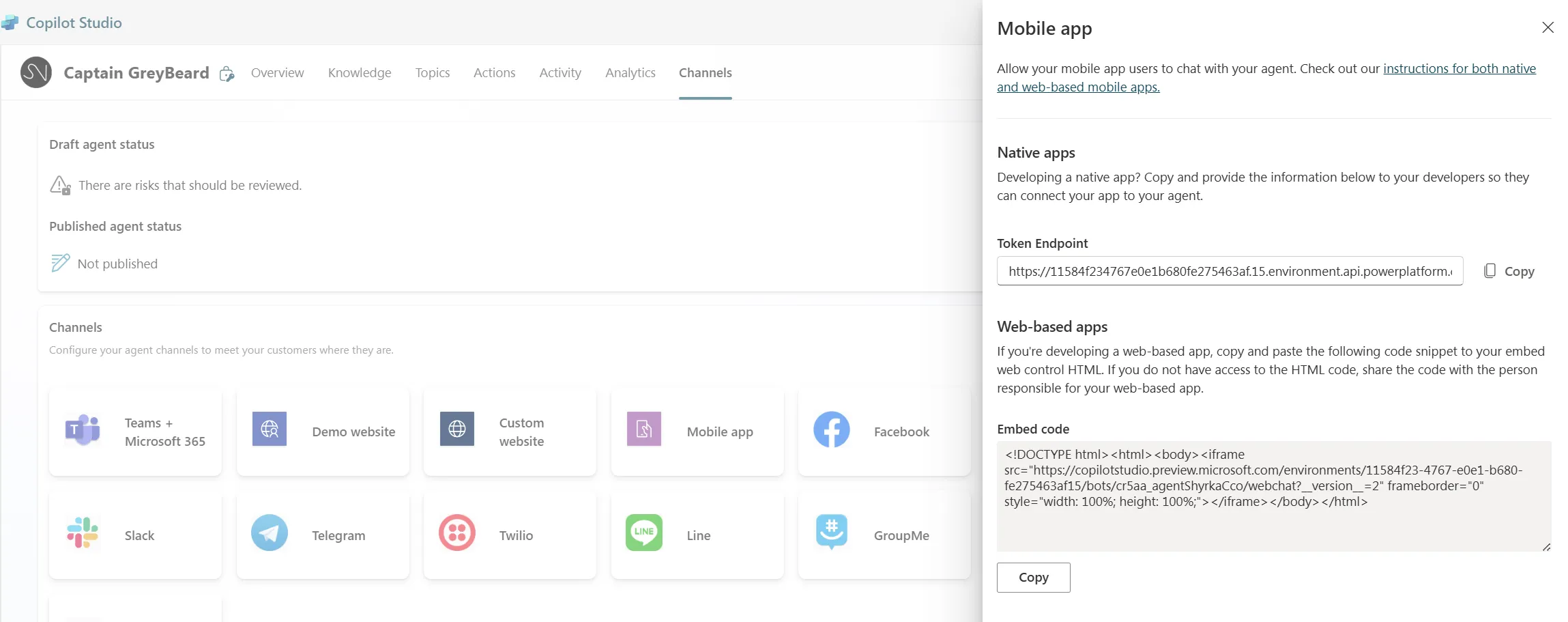Click the Telegram paper plane icon

pyautogui.click(x=270, y=533)
